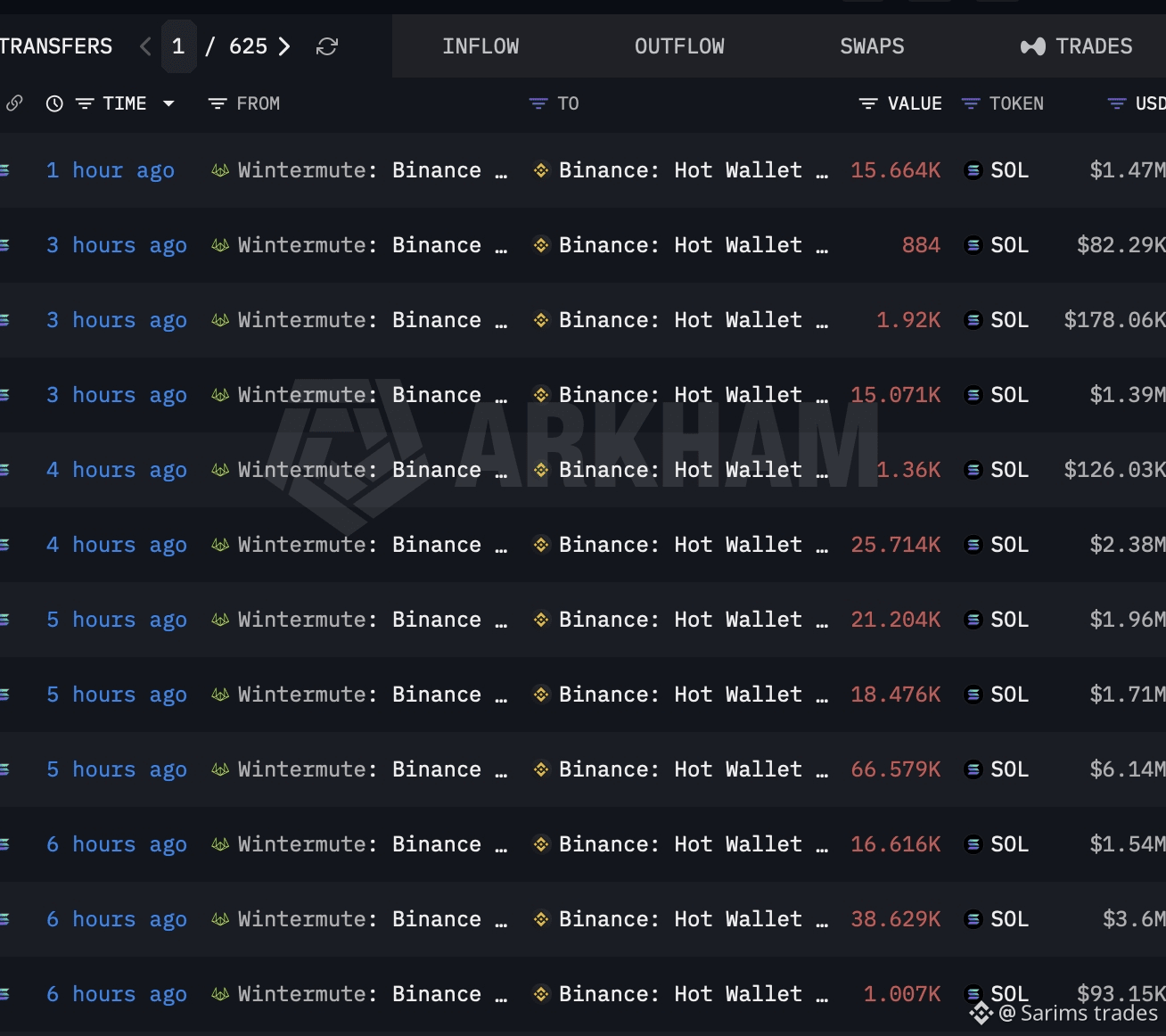The width and height of the screenshot is (1166, 1036).
Task: Open the SWAPS tab
Action: (872, 46)
